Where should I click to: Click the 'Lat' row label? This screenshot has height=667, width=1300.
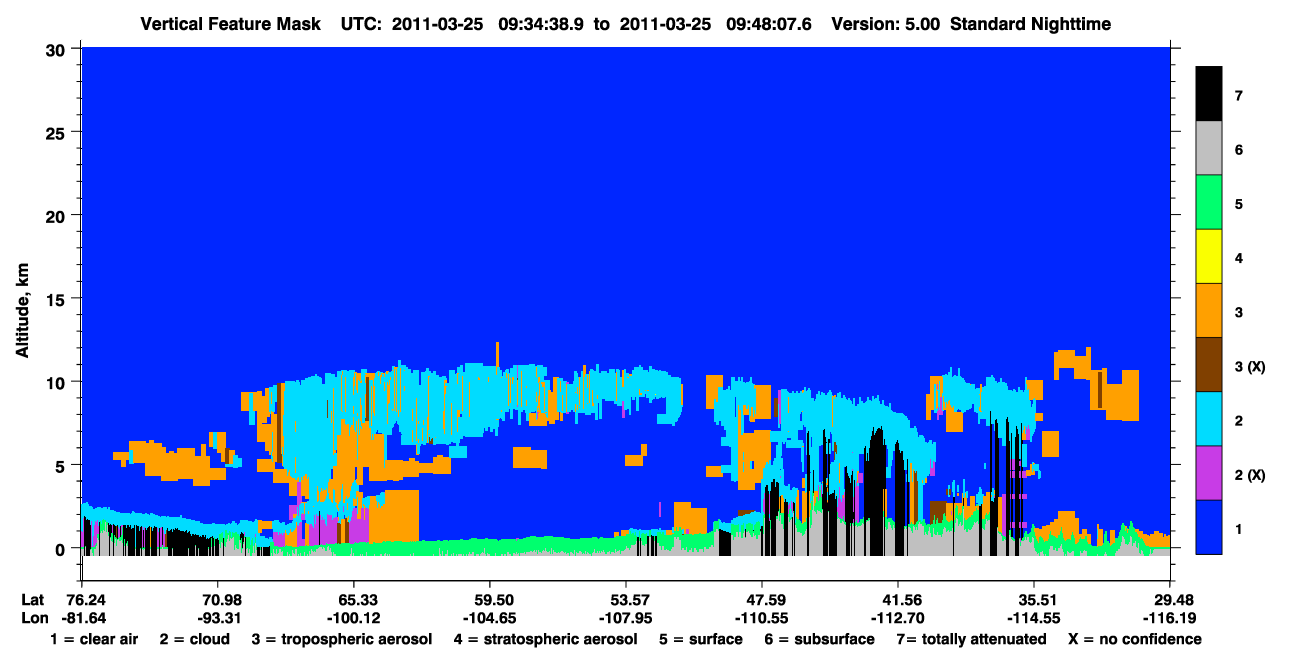[32, 600]
